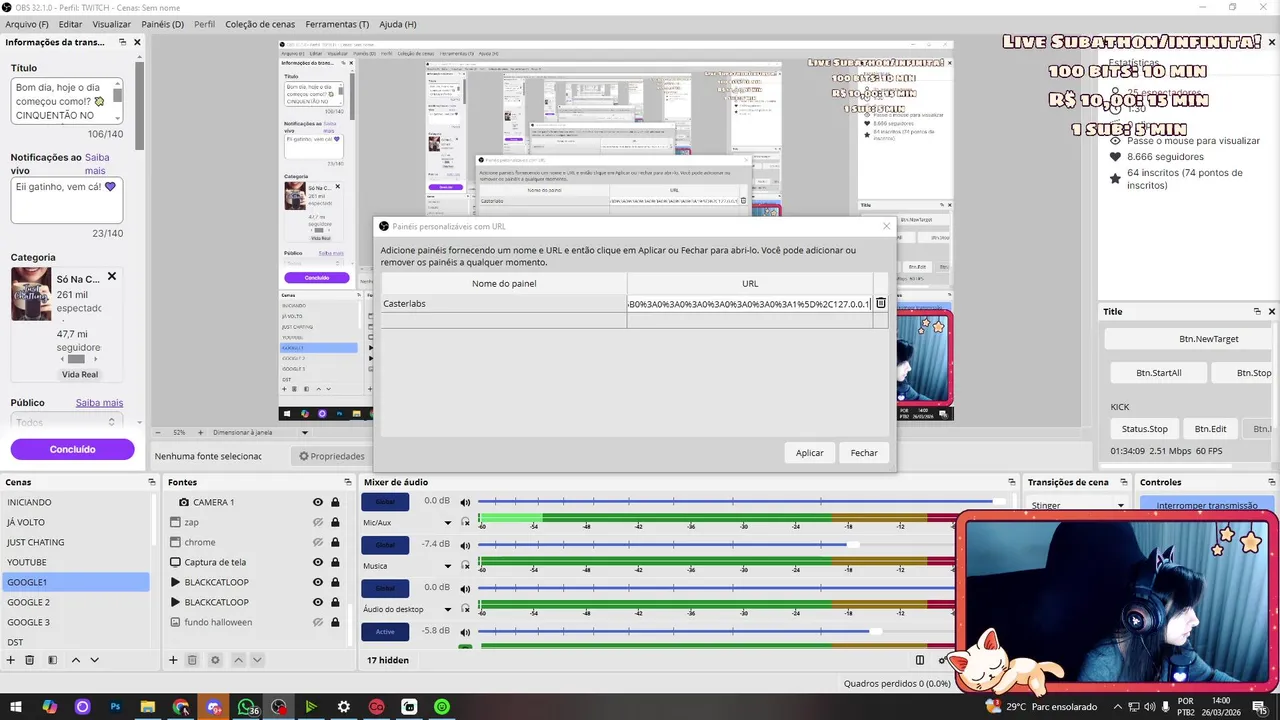
Task: Click the purple Concluído button
Action: [72, 449]
